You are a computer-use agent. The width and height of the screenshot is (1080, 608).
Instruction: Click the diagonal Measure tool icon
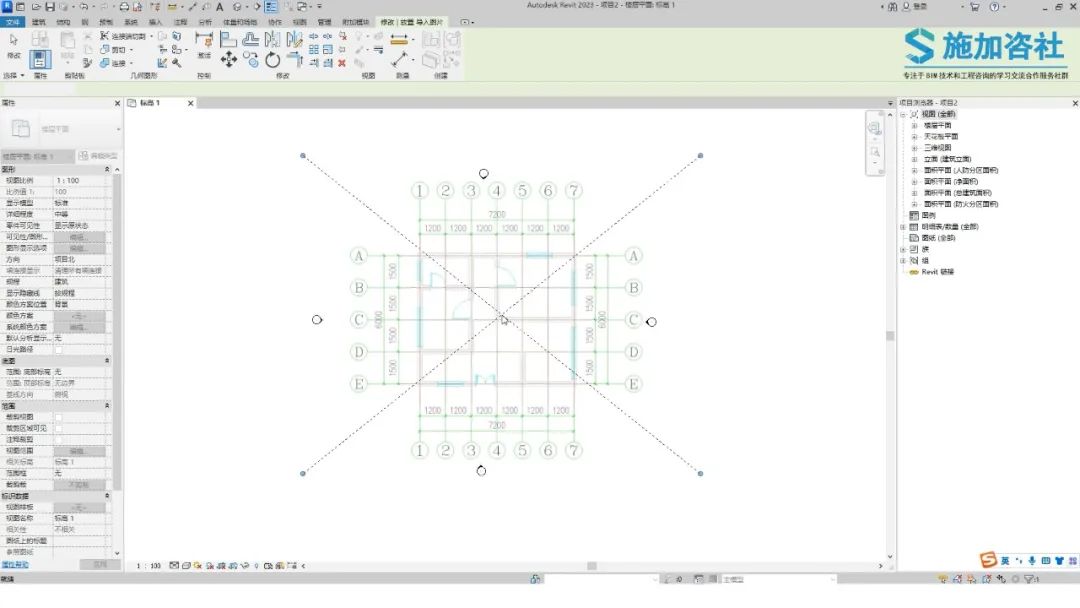399,59
